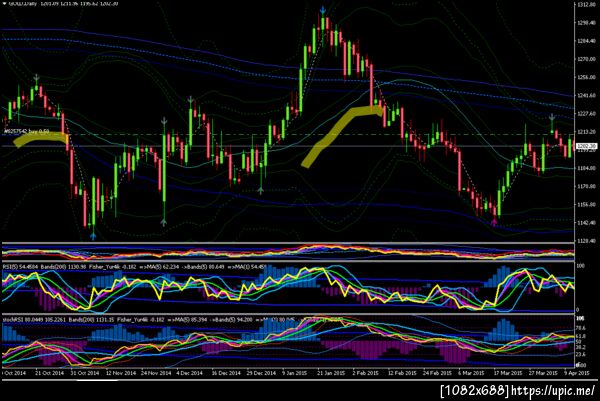Click the 1298.40 price axis label
The width and height of the screenshot is (600, 401).
[x=587, y=23]
